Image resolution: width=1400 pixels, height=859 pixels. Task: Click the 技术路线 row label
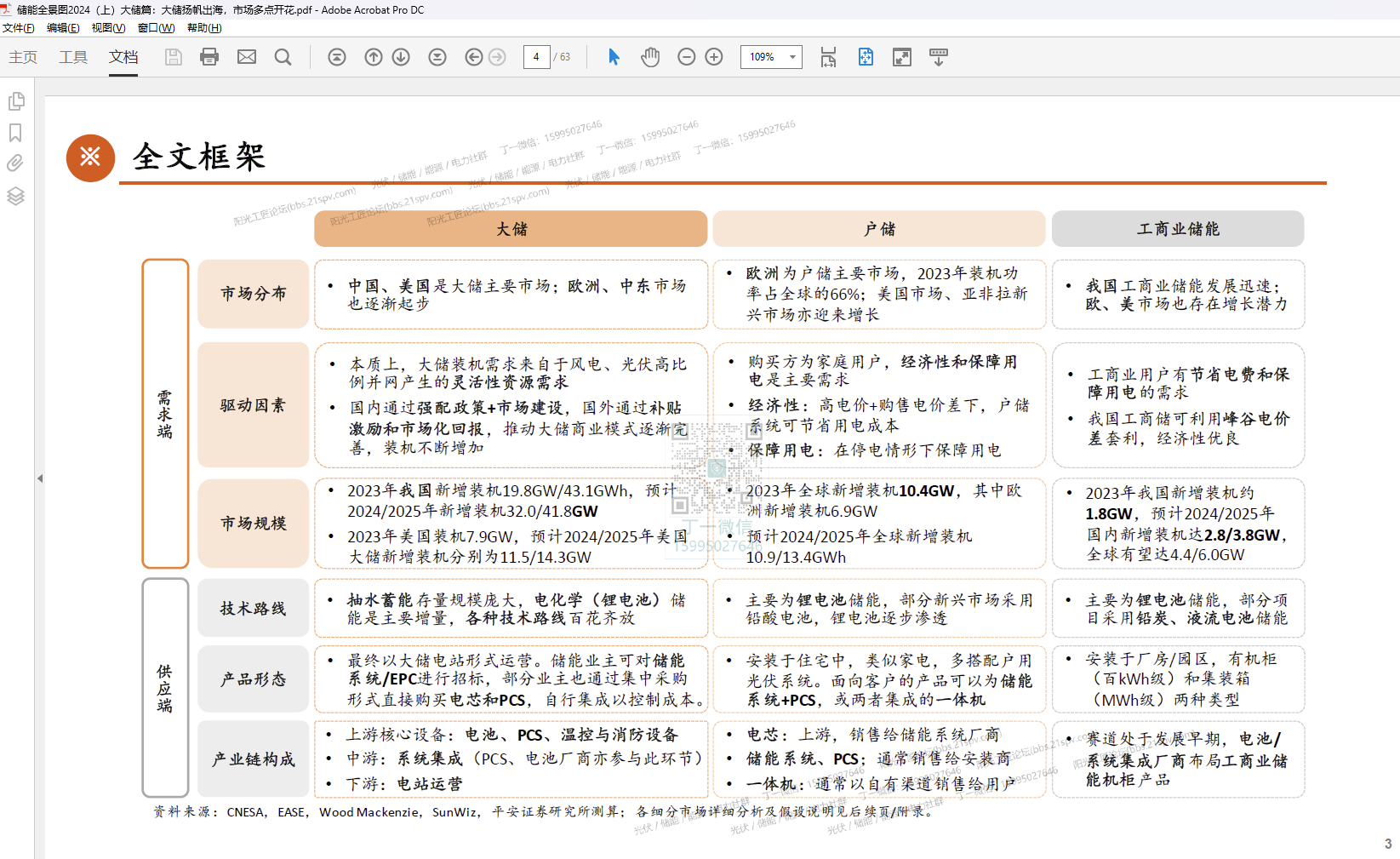254,608
